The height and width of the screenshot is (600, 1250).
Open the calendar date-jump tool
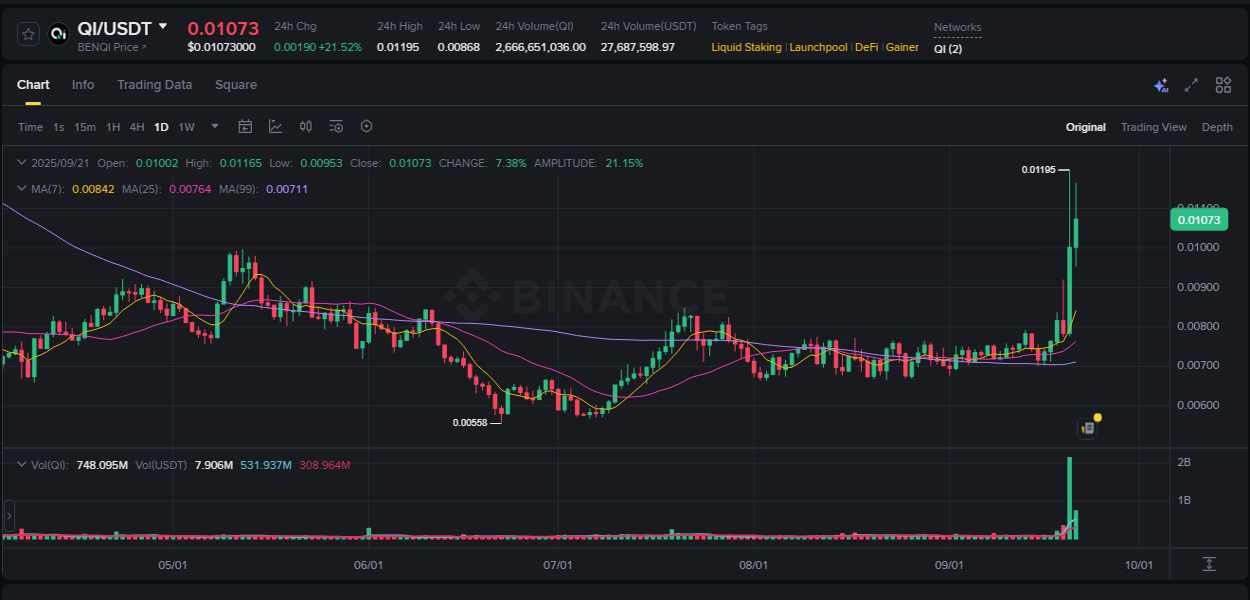pos(245,127)
